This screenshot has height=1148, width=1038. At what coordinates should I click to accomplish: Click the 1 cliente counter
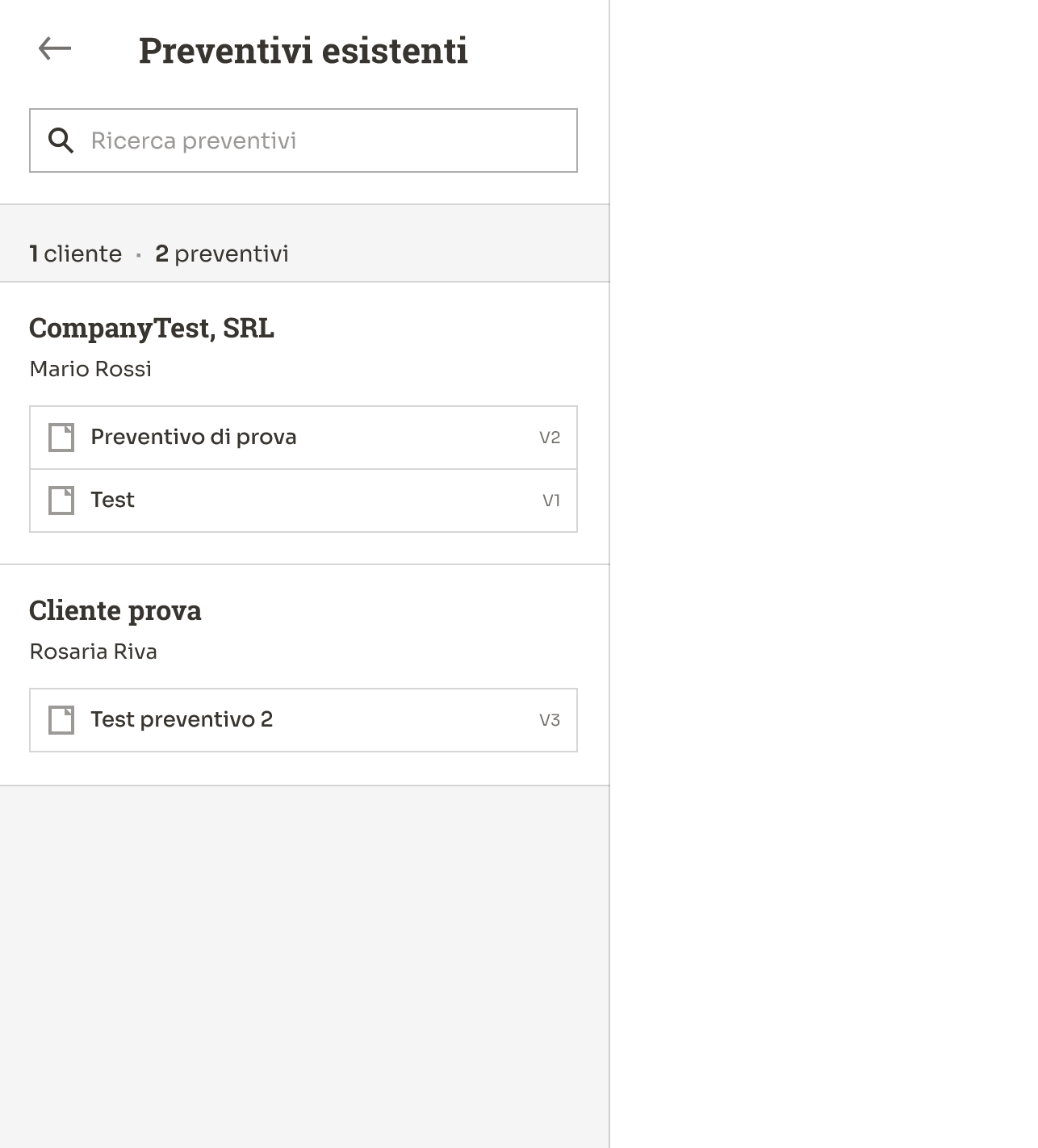click(x=76, y=254)
